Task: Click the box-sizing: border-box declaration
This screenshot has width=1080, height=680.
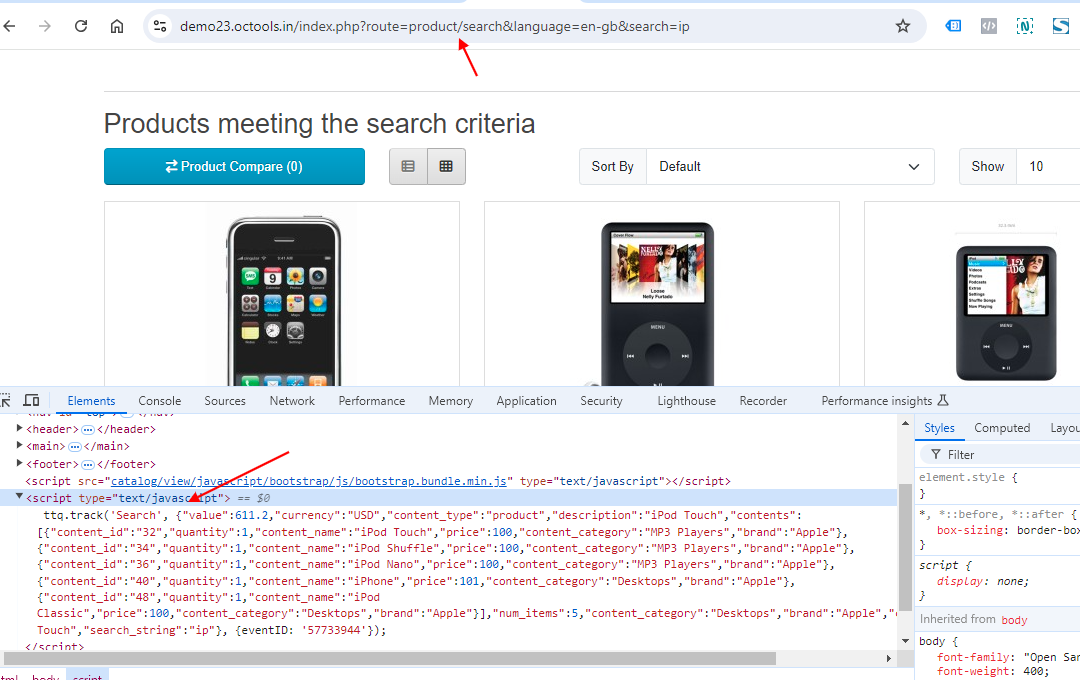Action: coord(1008,530)
